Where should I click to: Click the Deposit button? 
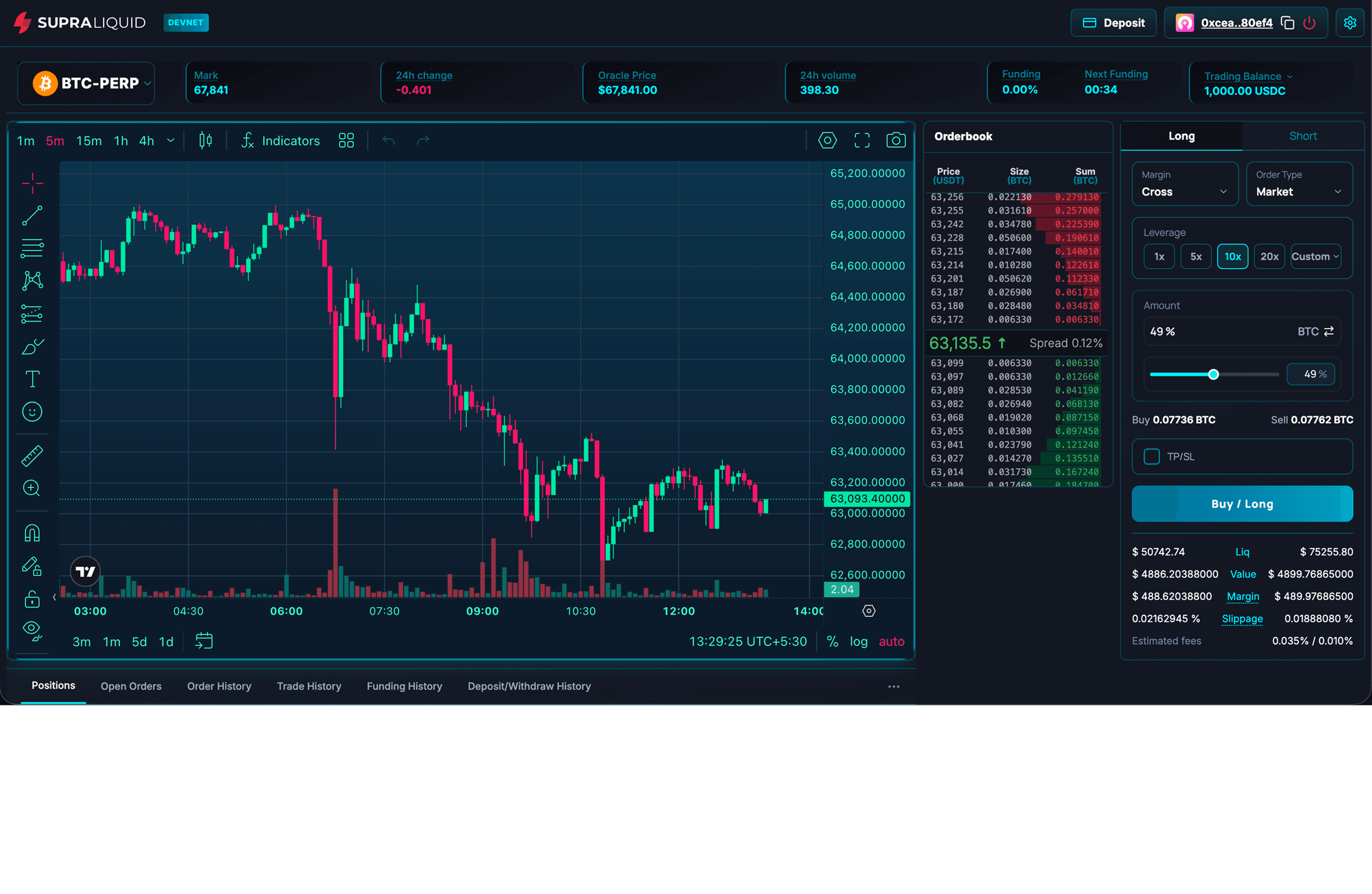click(1113, 23)
